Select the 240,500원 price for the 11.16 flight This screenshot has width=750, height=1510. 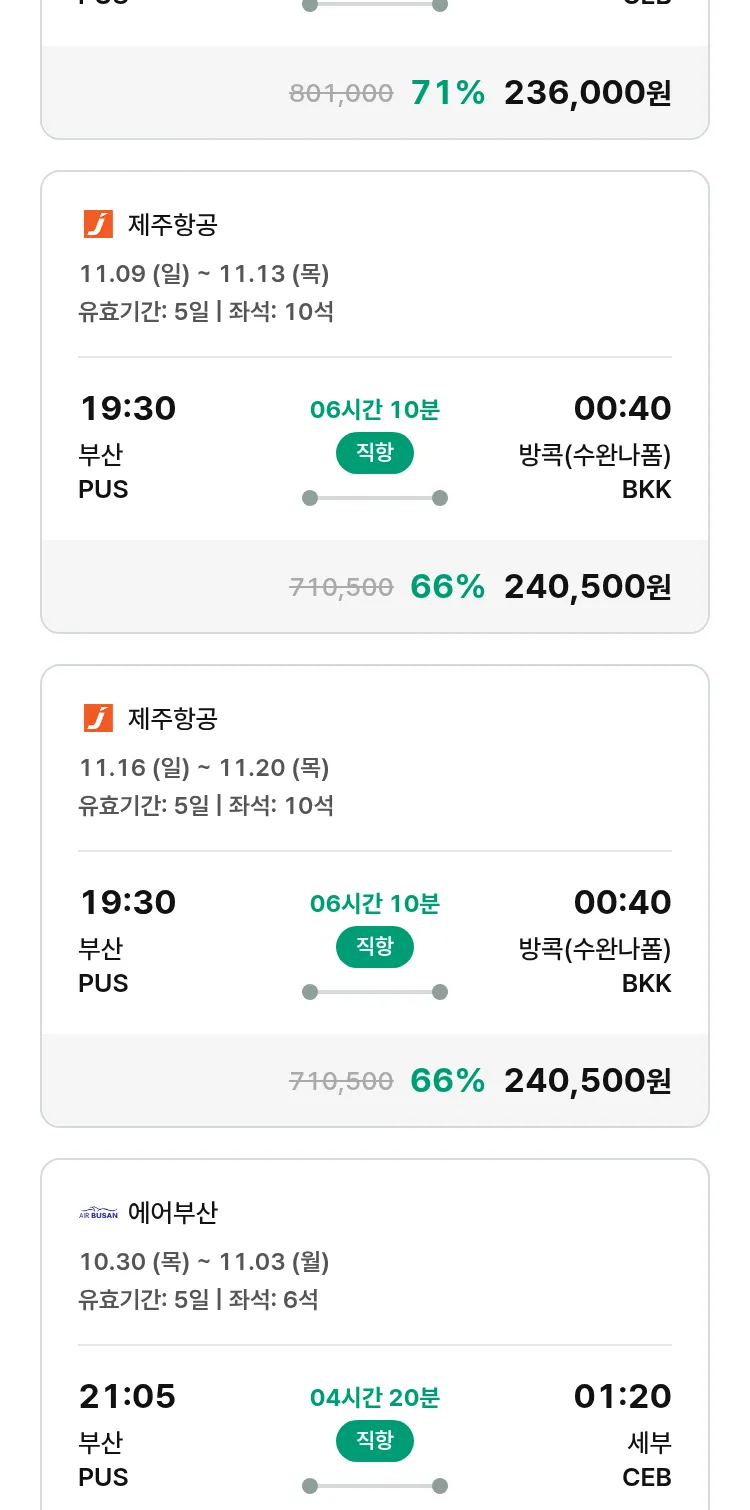(x=587, y=1081)
